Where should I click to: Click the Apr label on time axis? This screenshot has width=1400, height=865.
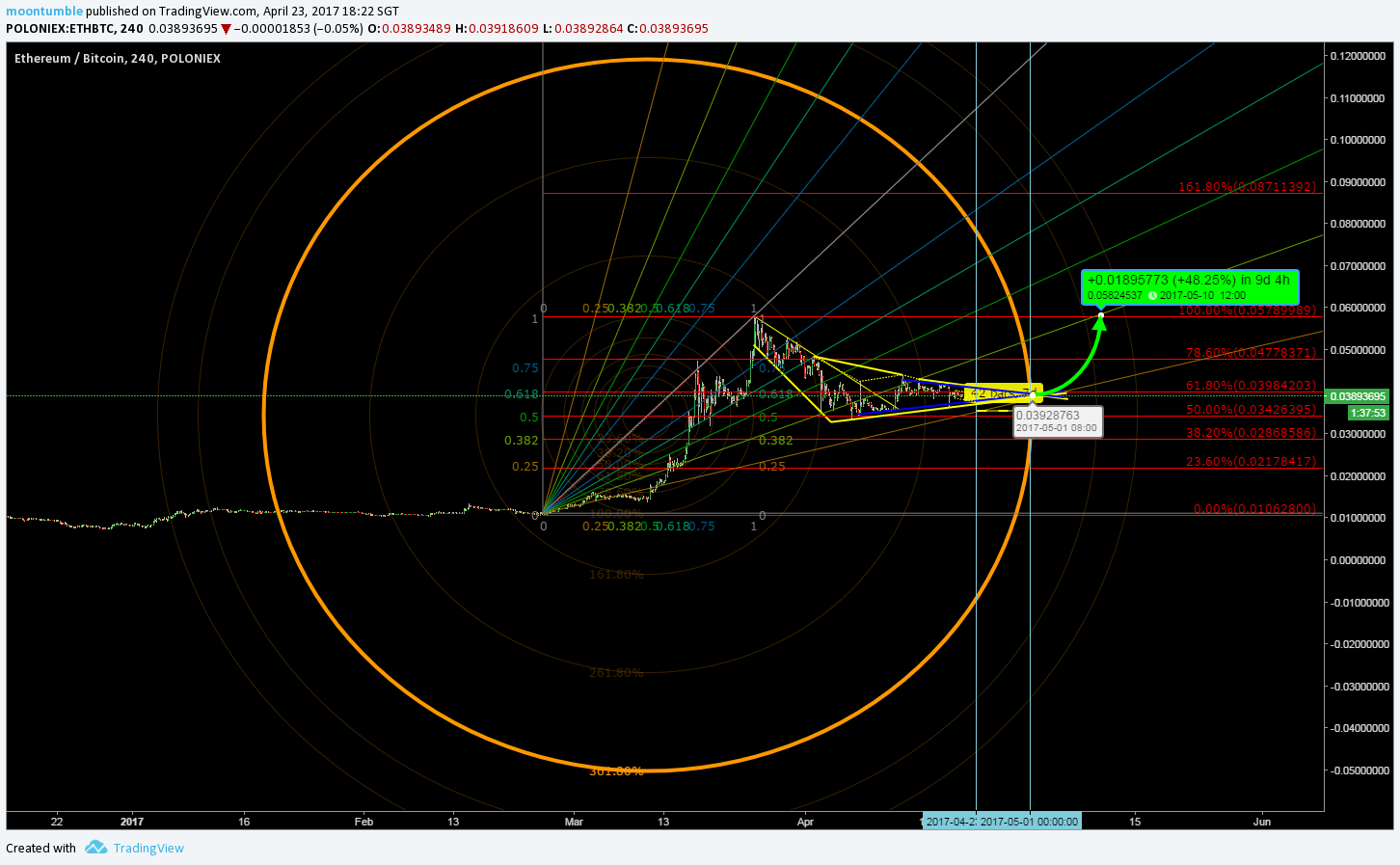pyautogui.click(x=805, y=822)
